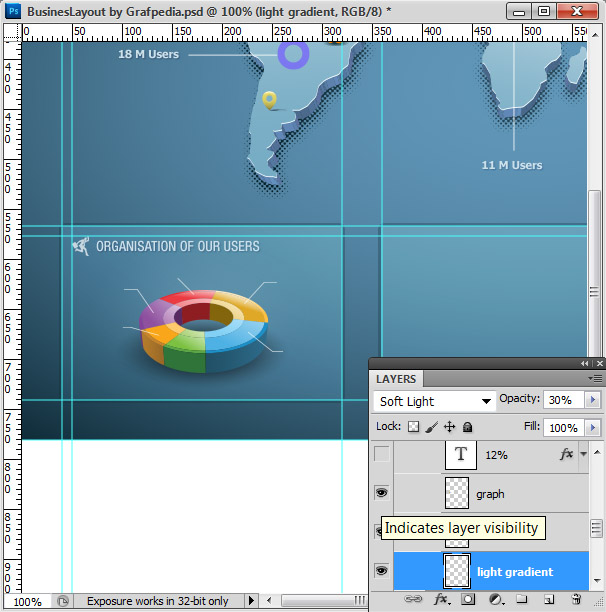Maximize the document window
The width and height of the screenshot is (606, 612).
point(544,11)
